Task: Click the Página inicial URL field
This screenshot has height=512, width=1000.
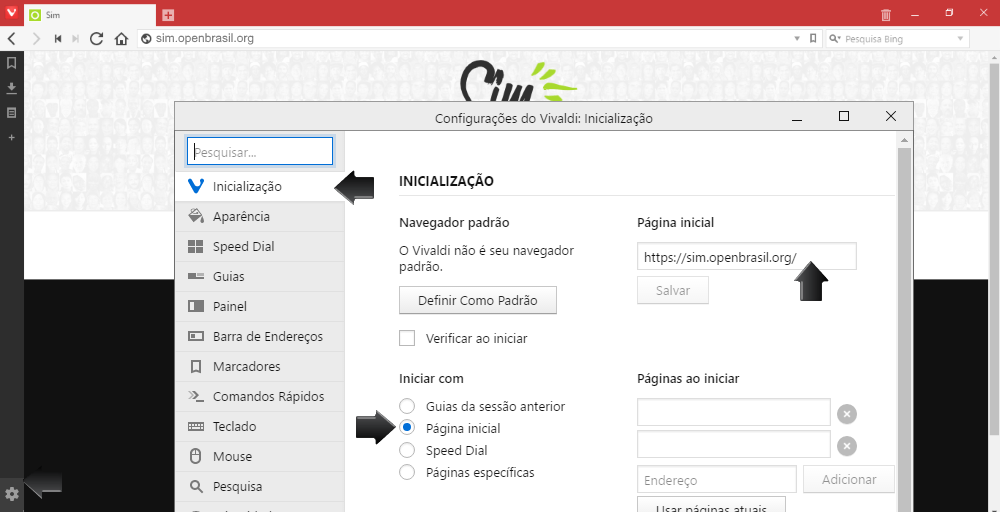Action: (747, 256)
